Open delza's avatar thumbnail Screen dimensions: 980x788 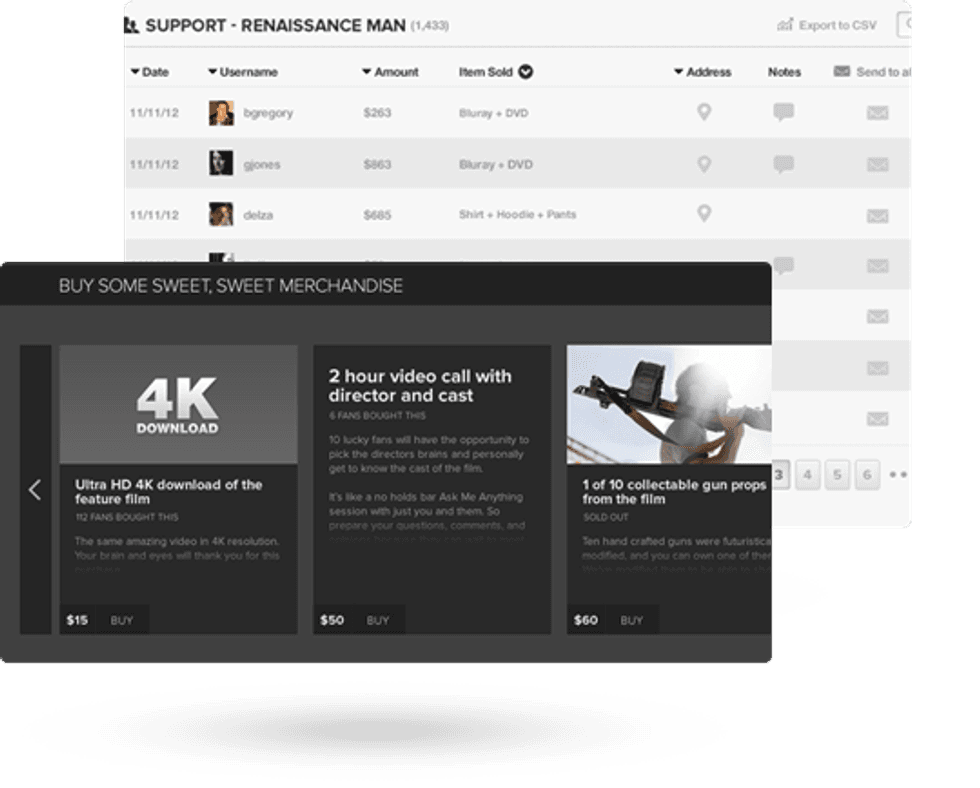[221, 214]
